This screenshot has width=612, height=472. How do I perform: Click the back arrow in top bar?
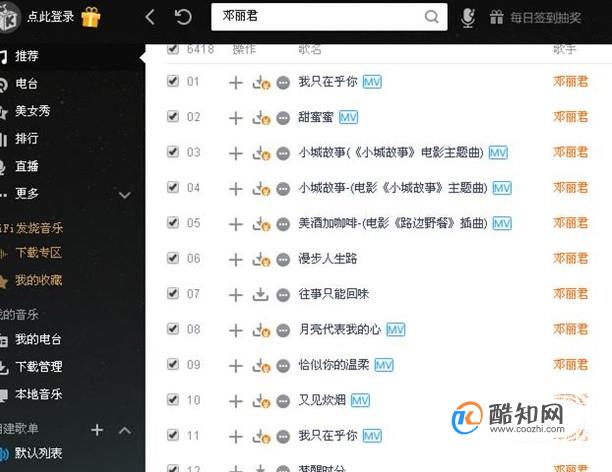150,17
